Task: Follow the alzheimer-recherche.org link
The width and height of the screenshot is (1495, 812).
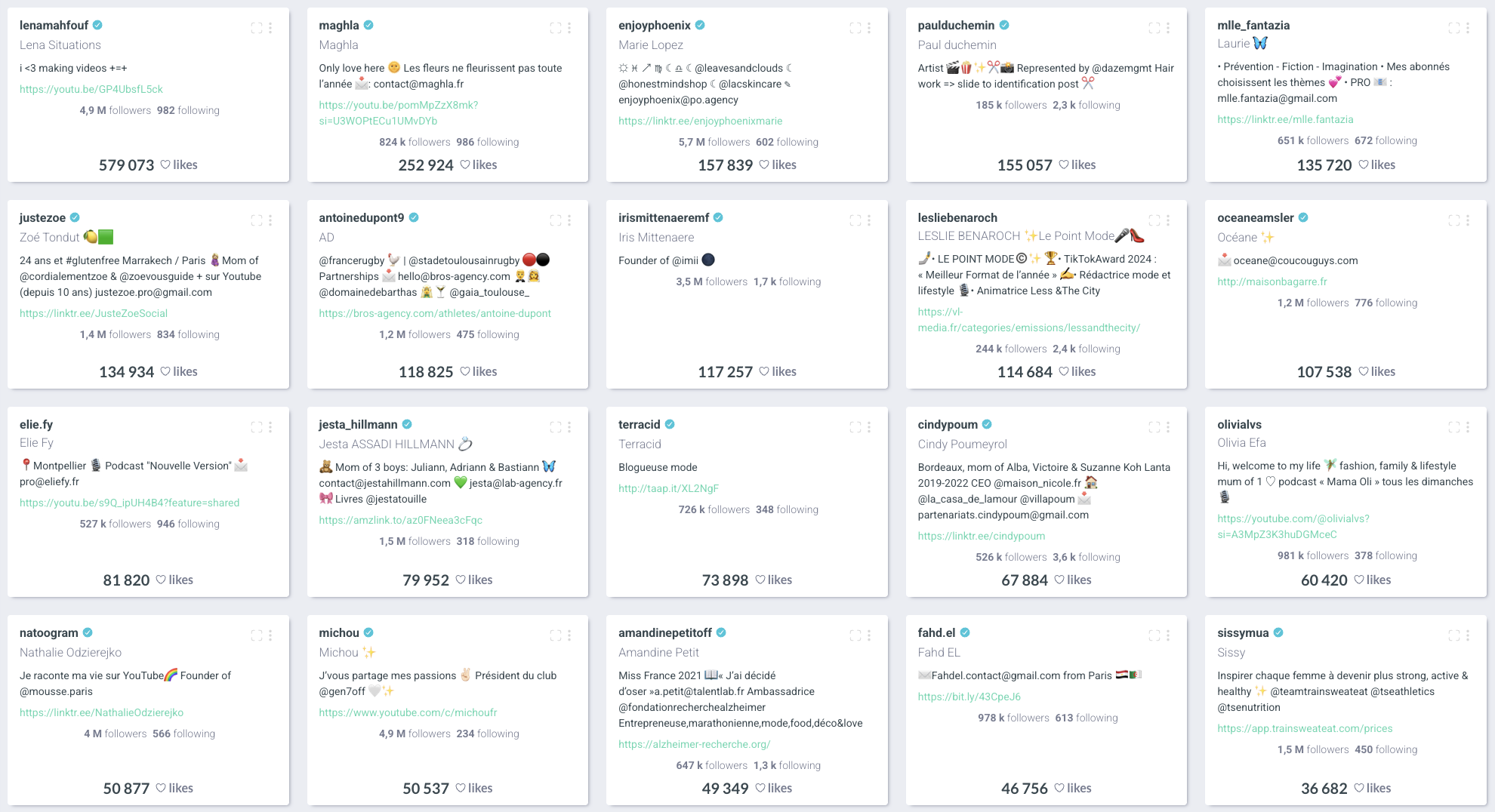Action: (694, 744)
